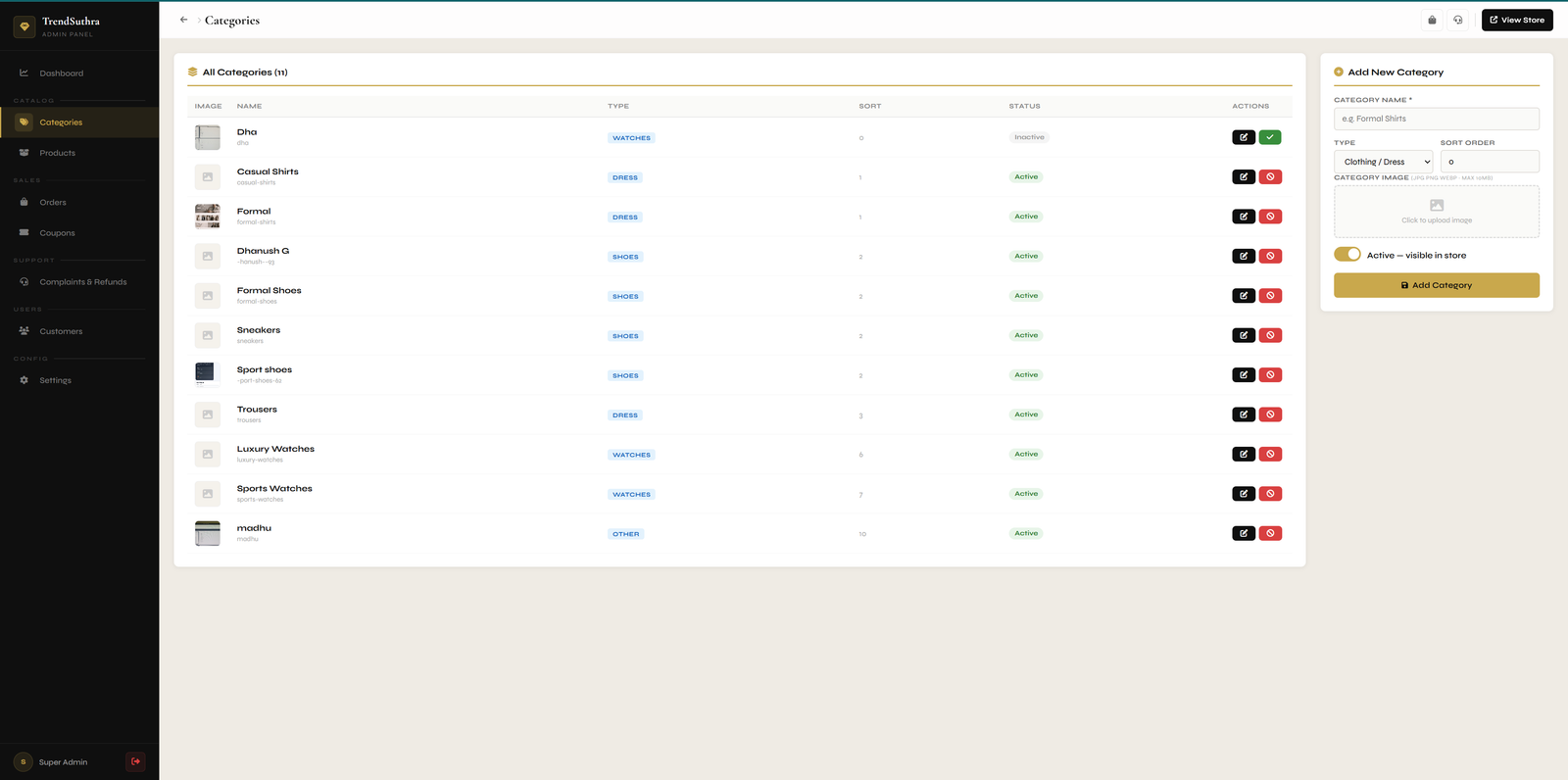Image resolution: width=1568 pixels, height=780 pixels.
Task: Click the SORT column header
Action: tap(870, 106)
